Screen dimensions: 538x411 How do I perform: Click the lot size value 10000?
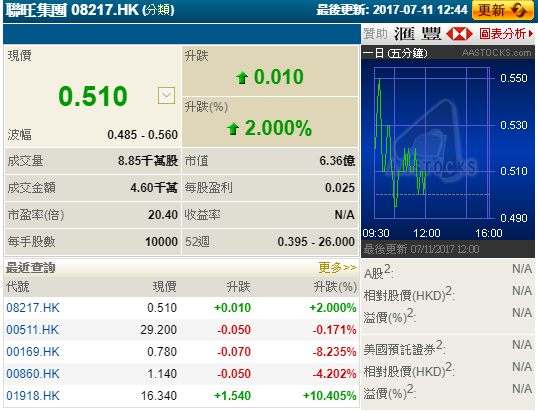161,242
